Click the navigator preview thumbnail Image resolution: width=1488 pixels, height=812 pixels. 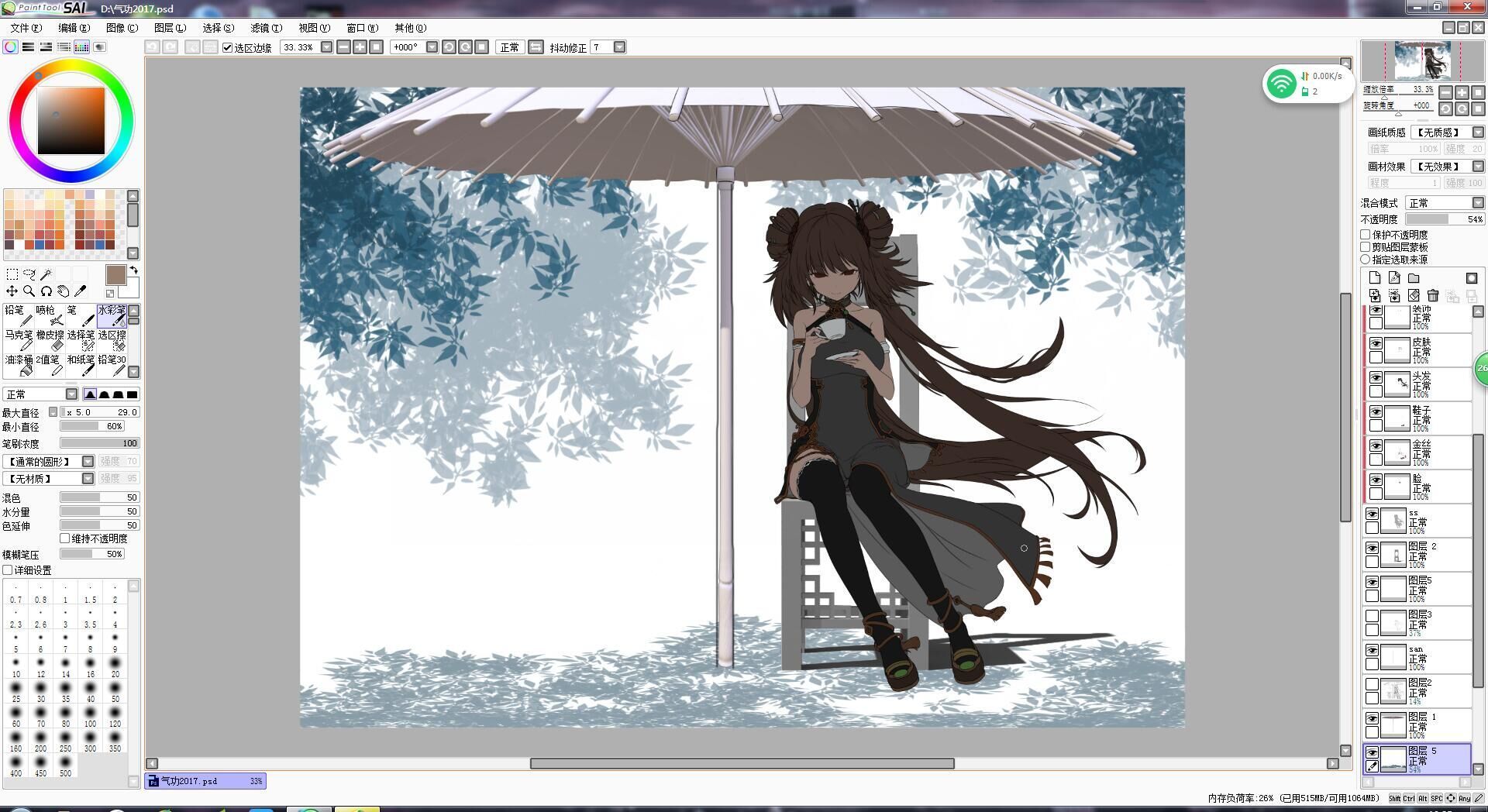tap(1422, 62)
